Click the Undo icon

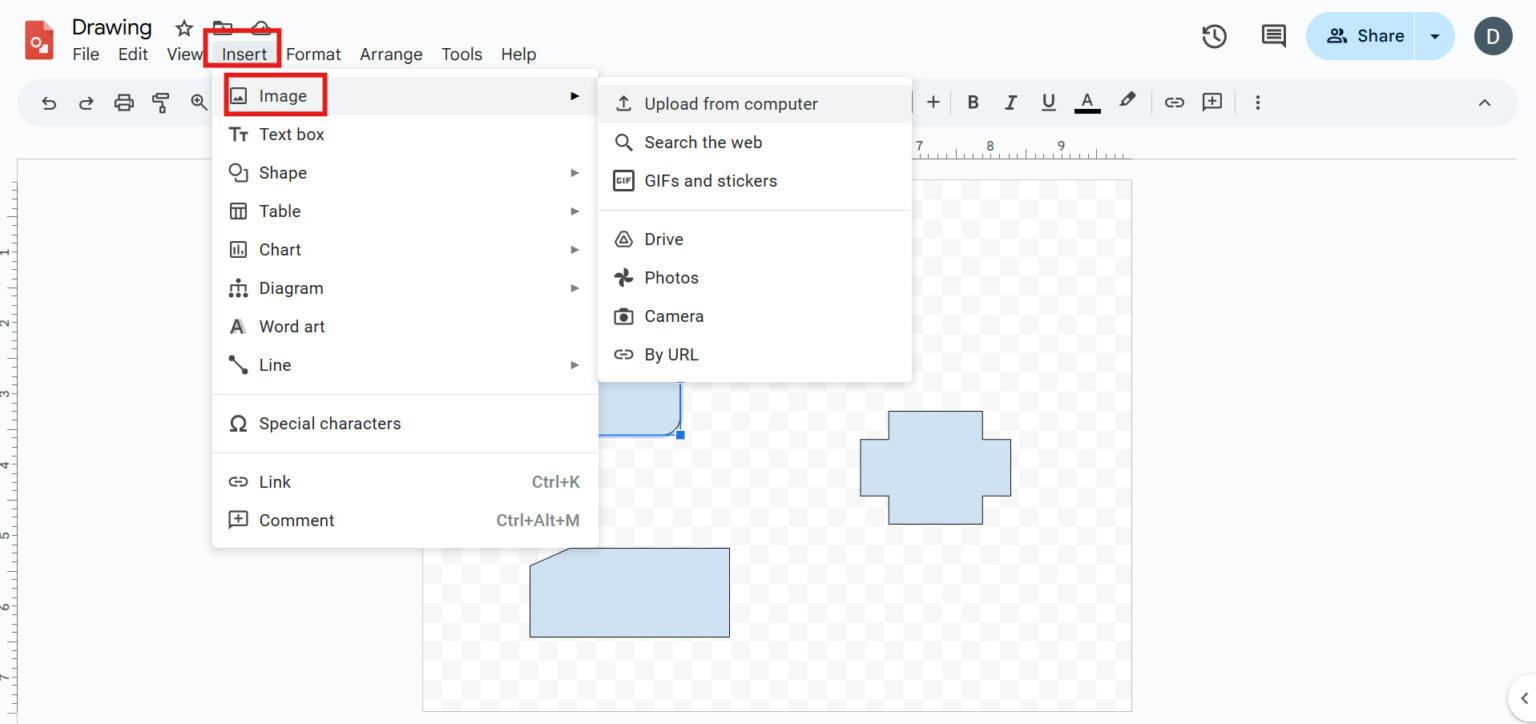[x=48, y=102]
